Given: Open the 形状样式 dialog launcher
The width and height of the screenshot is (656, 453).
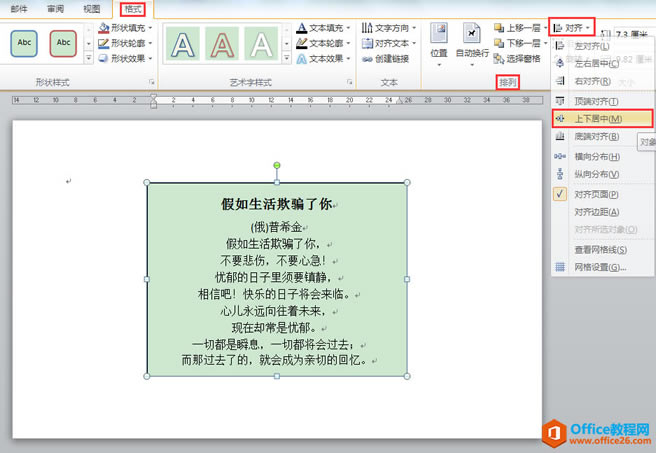Looking at the screenshot, I should click(x=151, y=82).
